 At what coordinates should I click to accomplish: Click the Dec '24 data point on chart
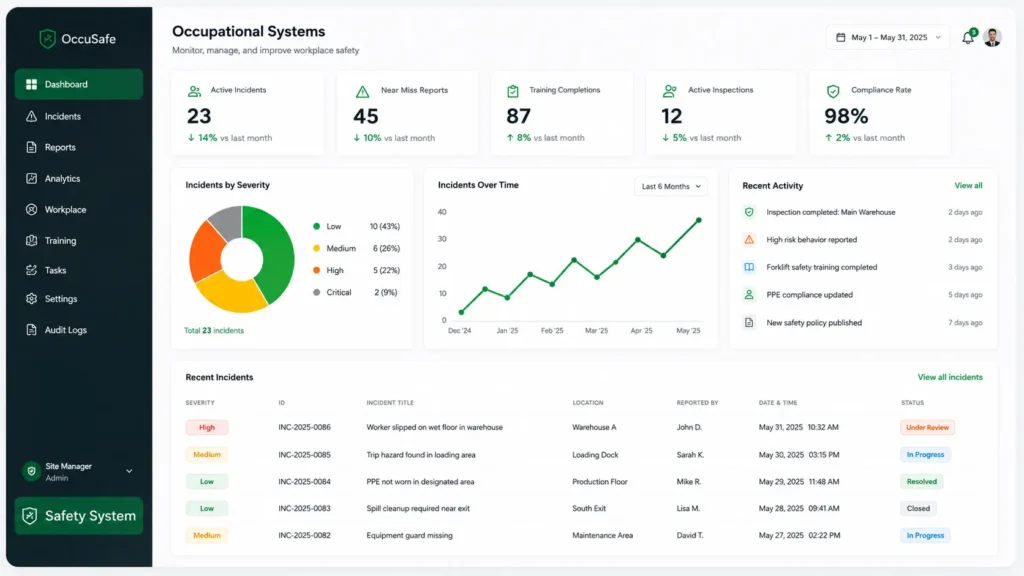461,312
